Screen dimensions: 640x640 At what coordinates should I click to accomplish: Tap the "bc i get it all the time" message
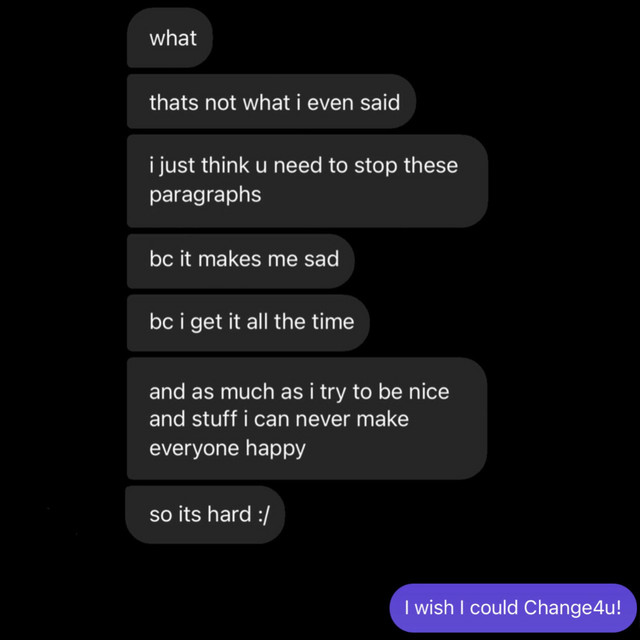tap(250, 322)
